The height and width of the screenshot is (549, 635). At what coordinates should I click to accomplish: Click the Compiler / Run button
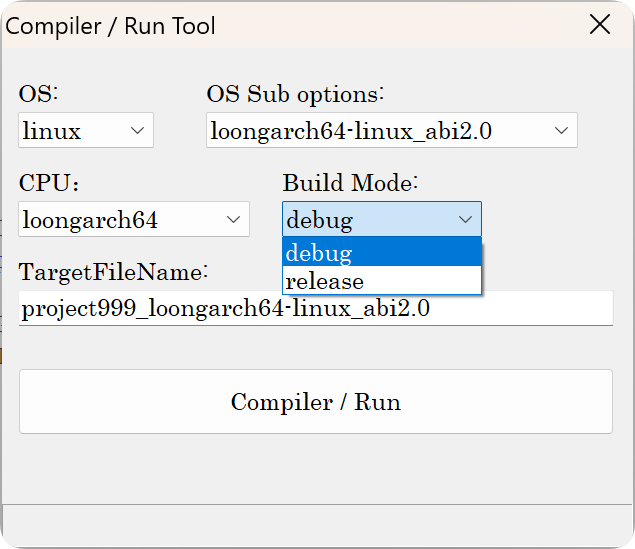(315, 402)
